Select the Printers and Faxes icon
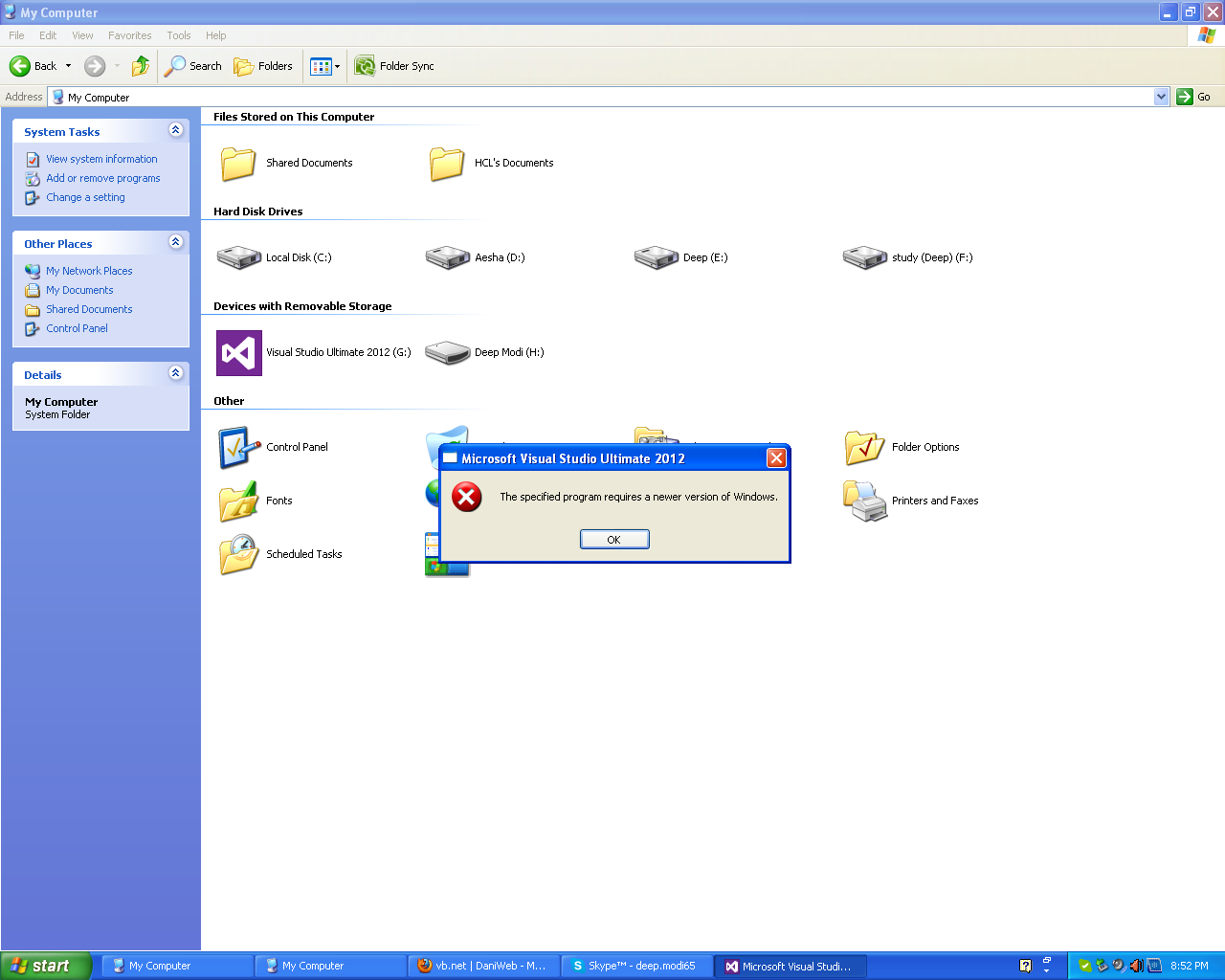The height and width of the screenshot is (980, 1225). 865,501
